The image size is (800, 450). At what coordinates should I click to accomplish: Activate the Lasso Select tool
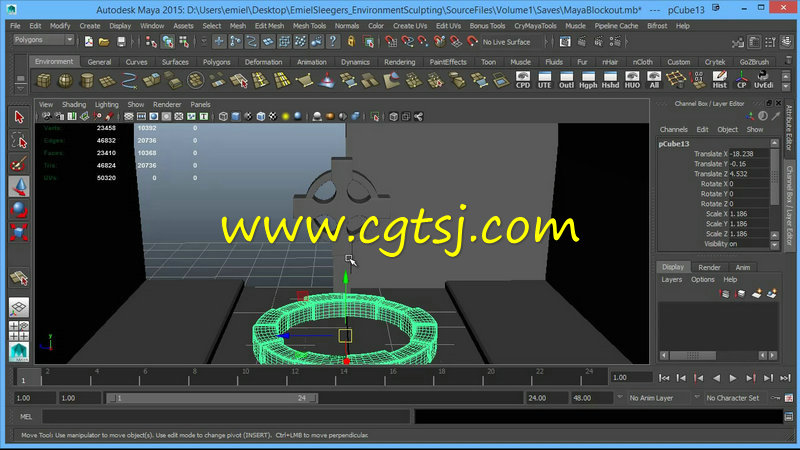tap(19, 140)
